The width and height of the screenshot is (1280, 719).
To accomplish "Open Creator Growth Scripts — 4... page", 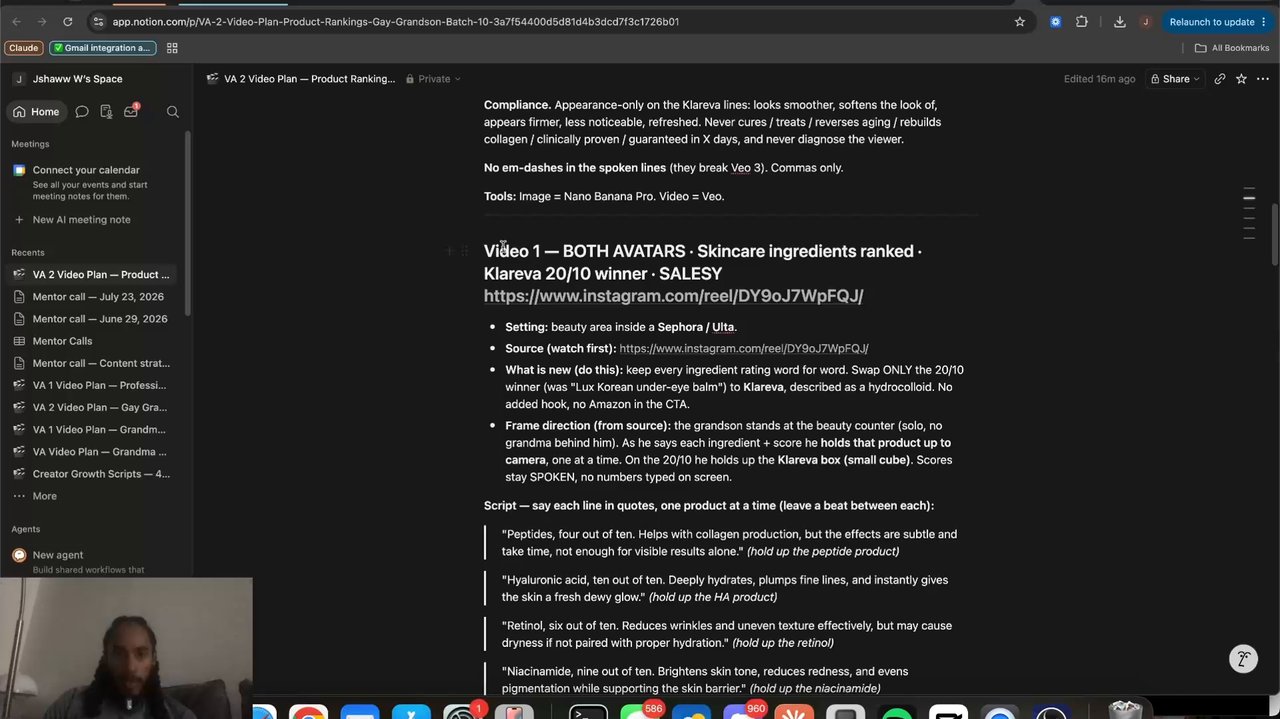I will pos(98,474).
